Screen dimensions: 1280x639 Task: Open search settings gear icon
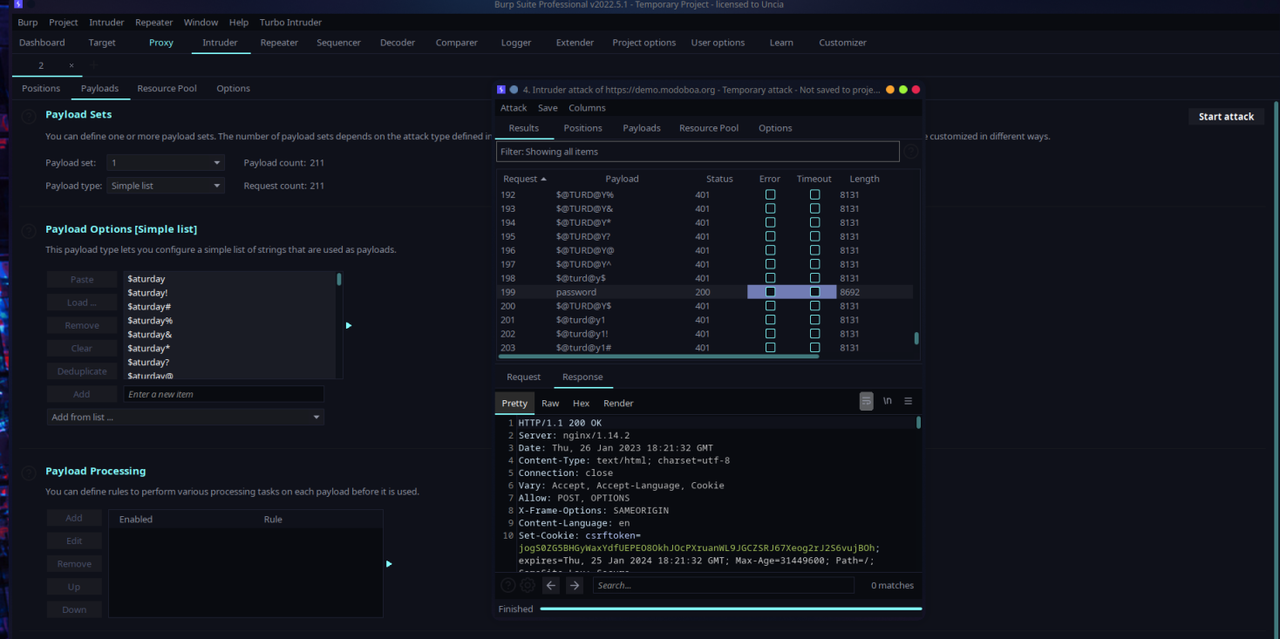pos(527,585)
